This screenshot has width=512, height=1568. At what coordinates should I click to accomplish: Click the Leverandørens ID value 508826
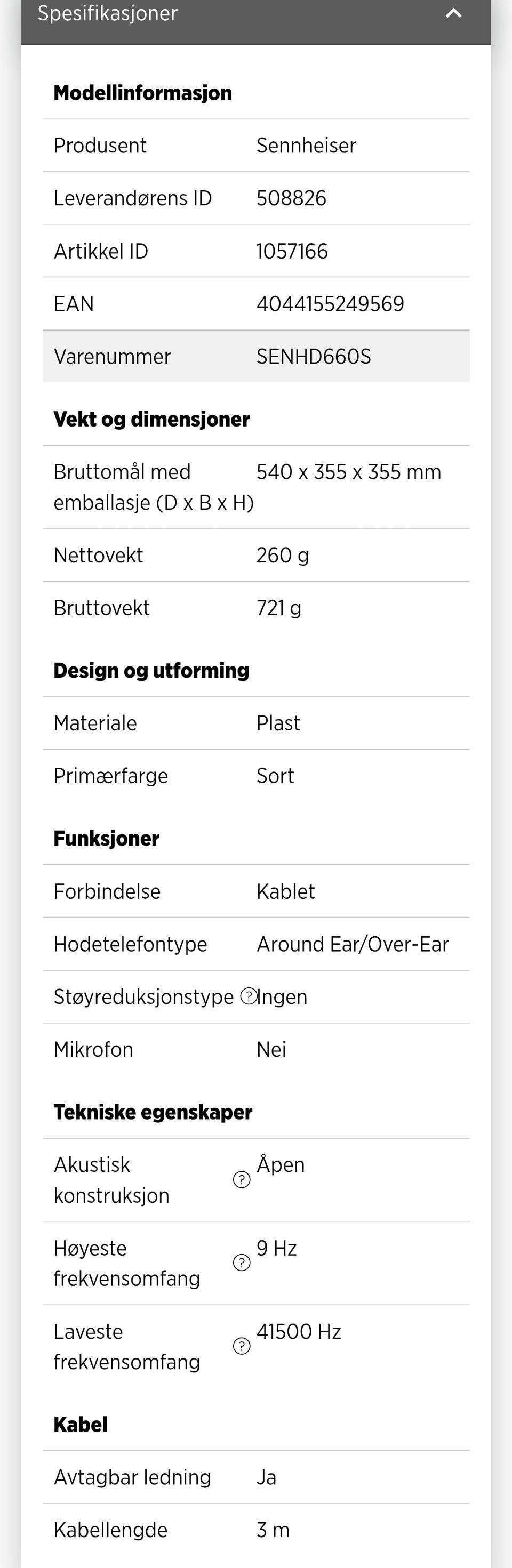click(291, 198)
